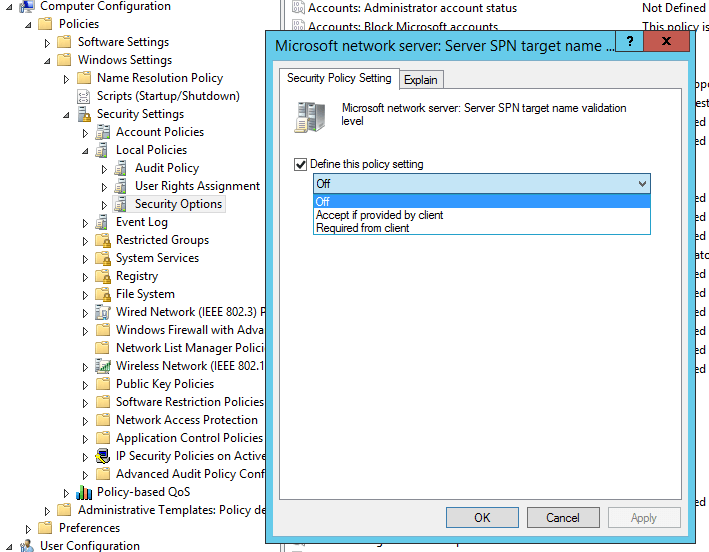Click the Scripts (Startup/Shutdown) icon

click(84, 96)
